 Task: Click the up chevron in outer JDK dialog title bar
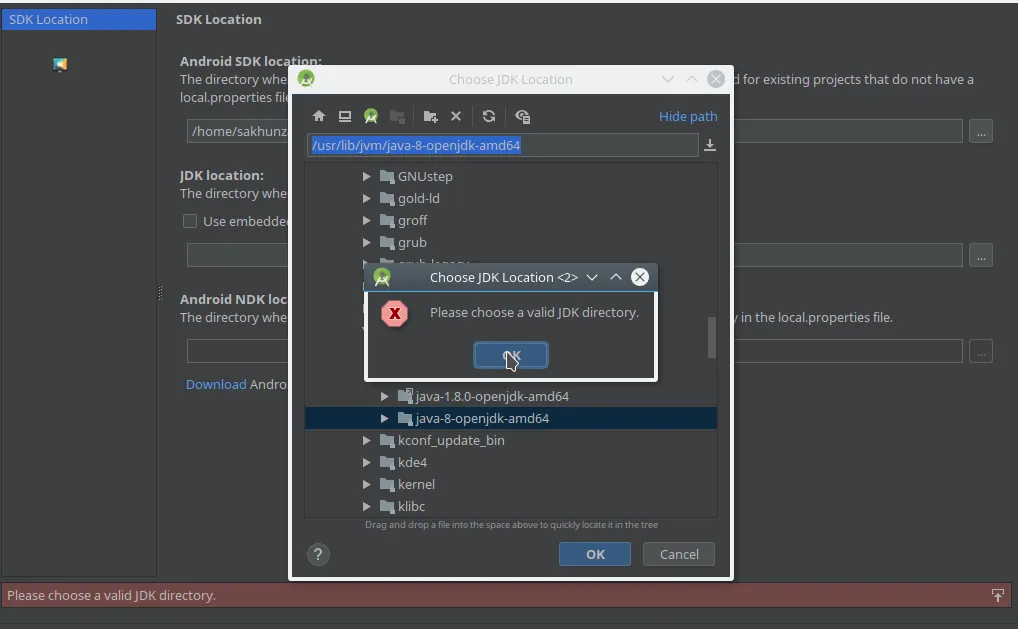tap(691, 79)
